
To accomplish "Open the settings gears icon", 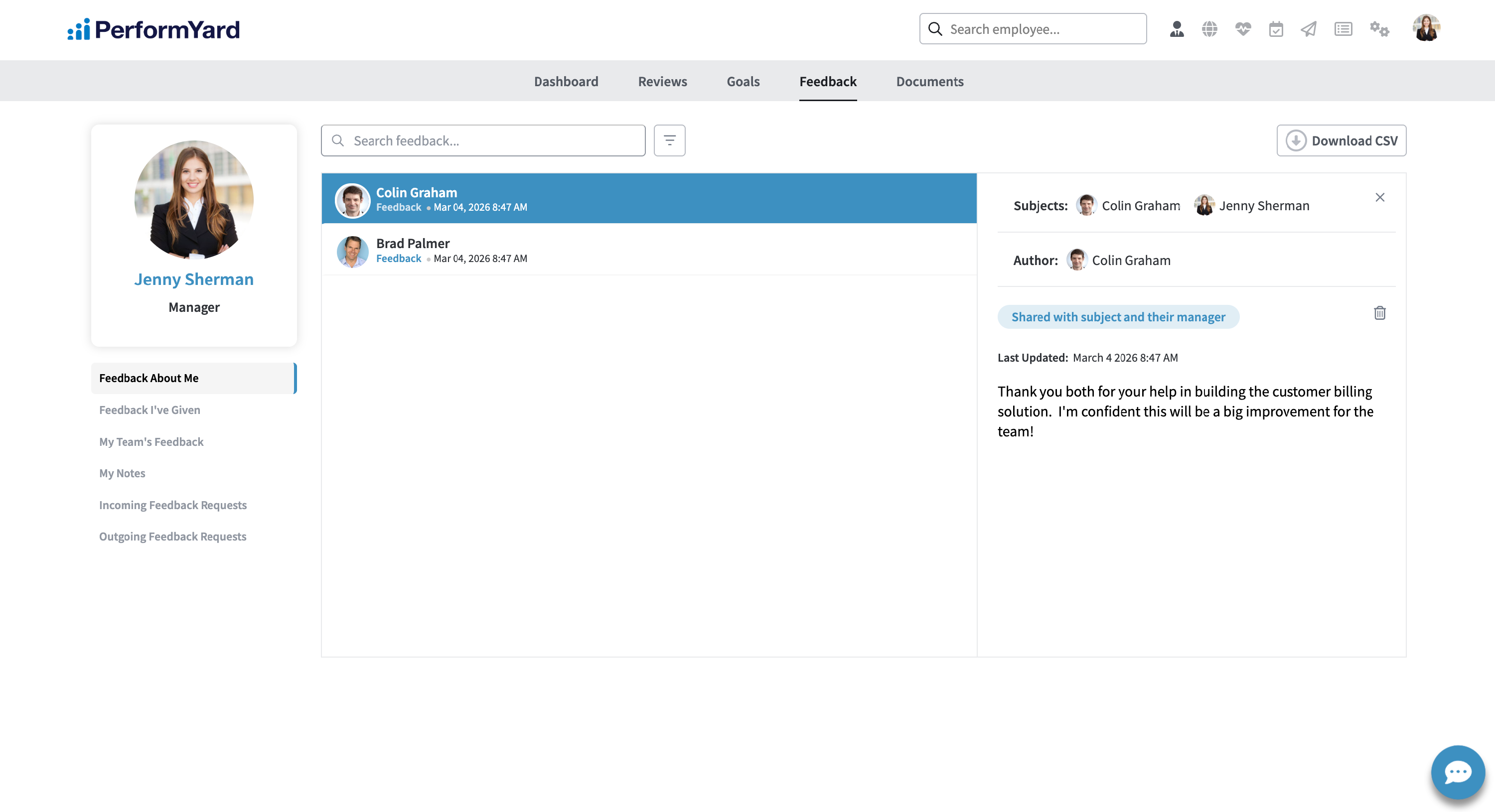I will click(x=1379, y=29).
